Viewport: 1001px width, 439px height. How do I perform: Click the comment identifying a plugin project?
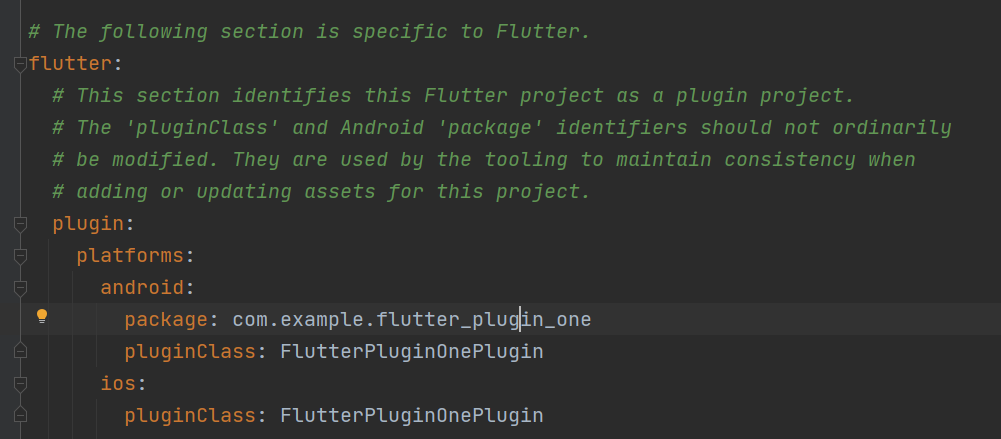[453, 96]
